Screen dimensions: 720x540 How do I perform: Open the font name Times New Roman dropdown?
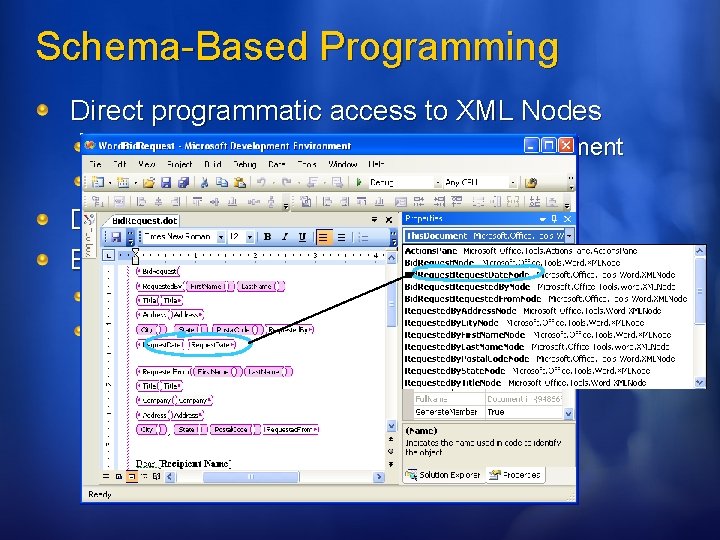click(x=221, y=237)
